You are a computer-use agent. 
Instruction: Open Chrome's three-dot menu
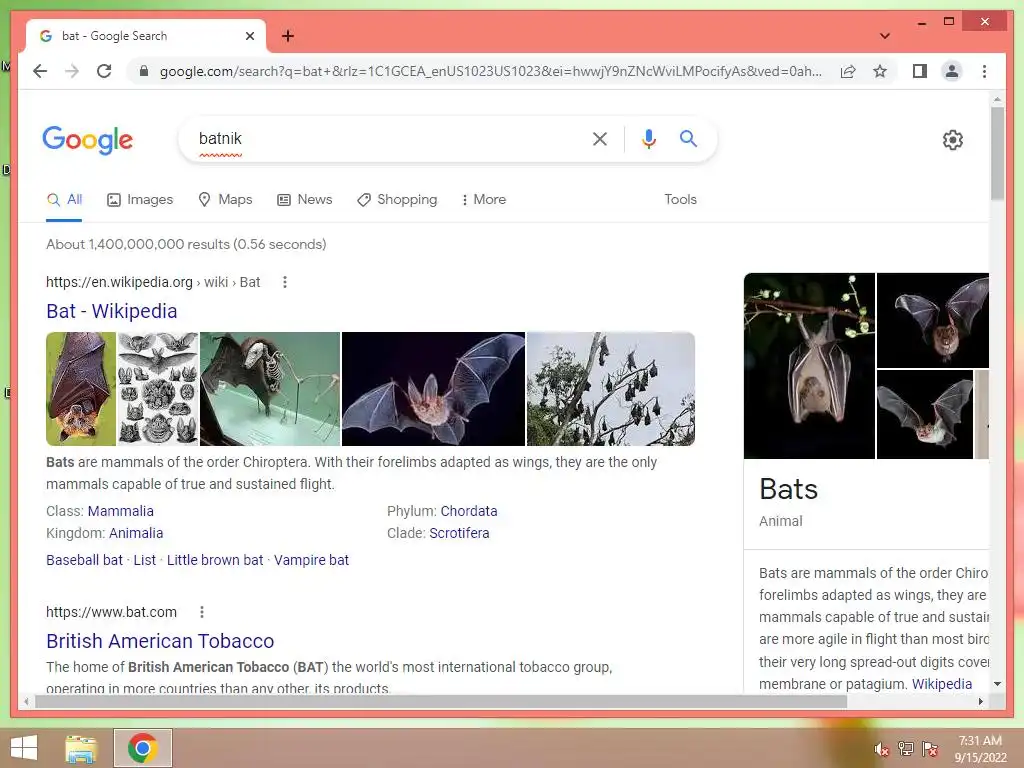(x=984, y=71)
